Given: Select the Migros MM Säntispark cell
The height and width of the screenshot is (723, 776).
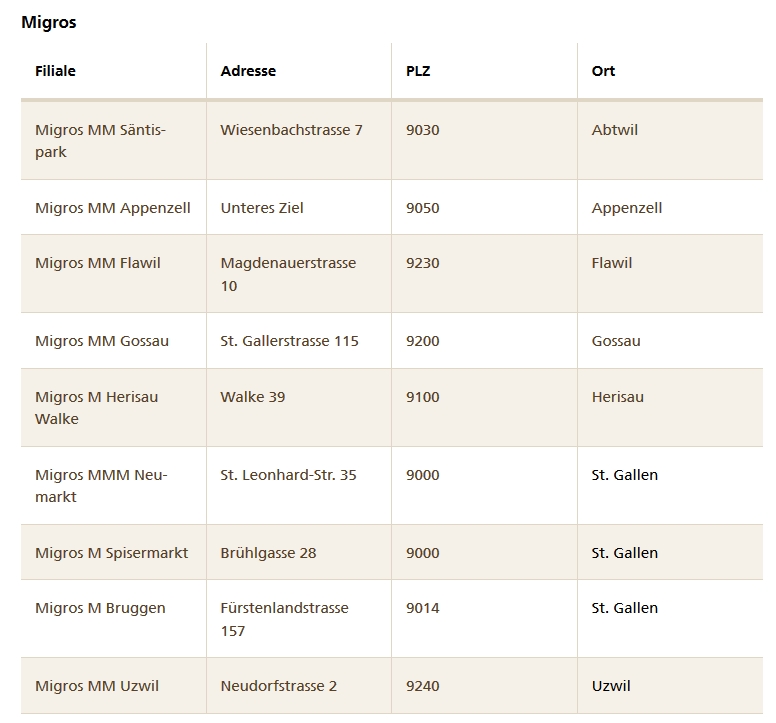Looking at the screenshot, I should (x=100, y=141).
